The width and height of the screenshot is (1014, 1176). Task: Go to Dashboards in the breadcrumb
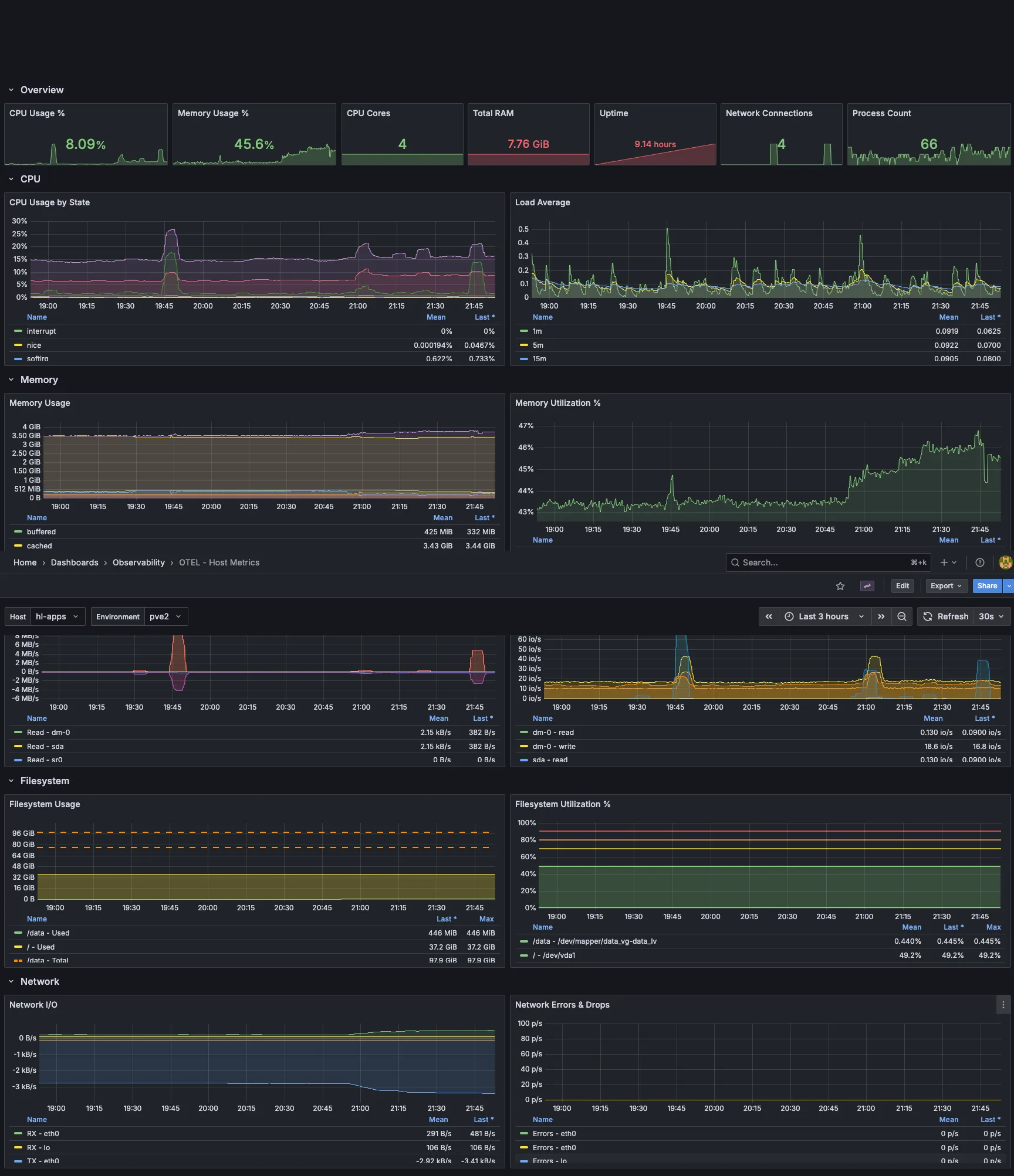[75, 562]
